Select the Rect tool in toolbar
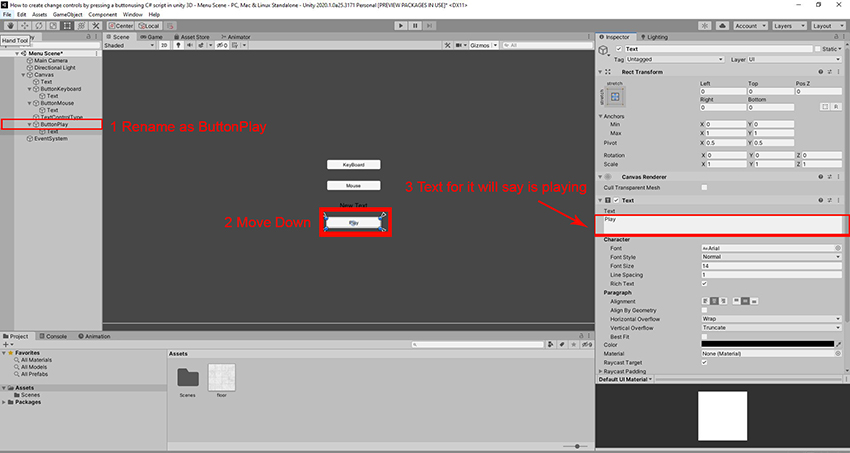 click(x=67, y=25)
